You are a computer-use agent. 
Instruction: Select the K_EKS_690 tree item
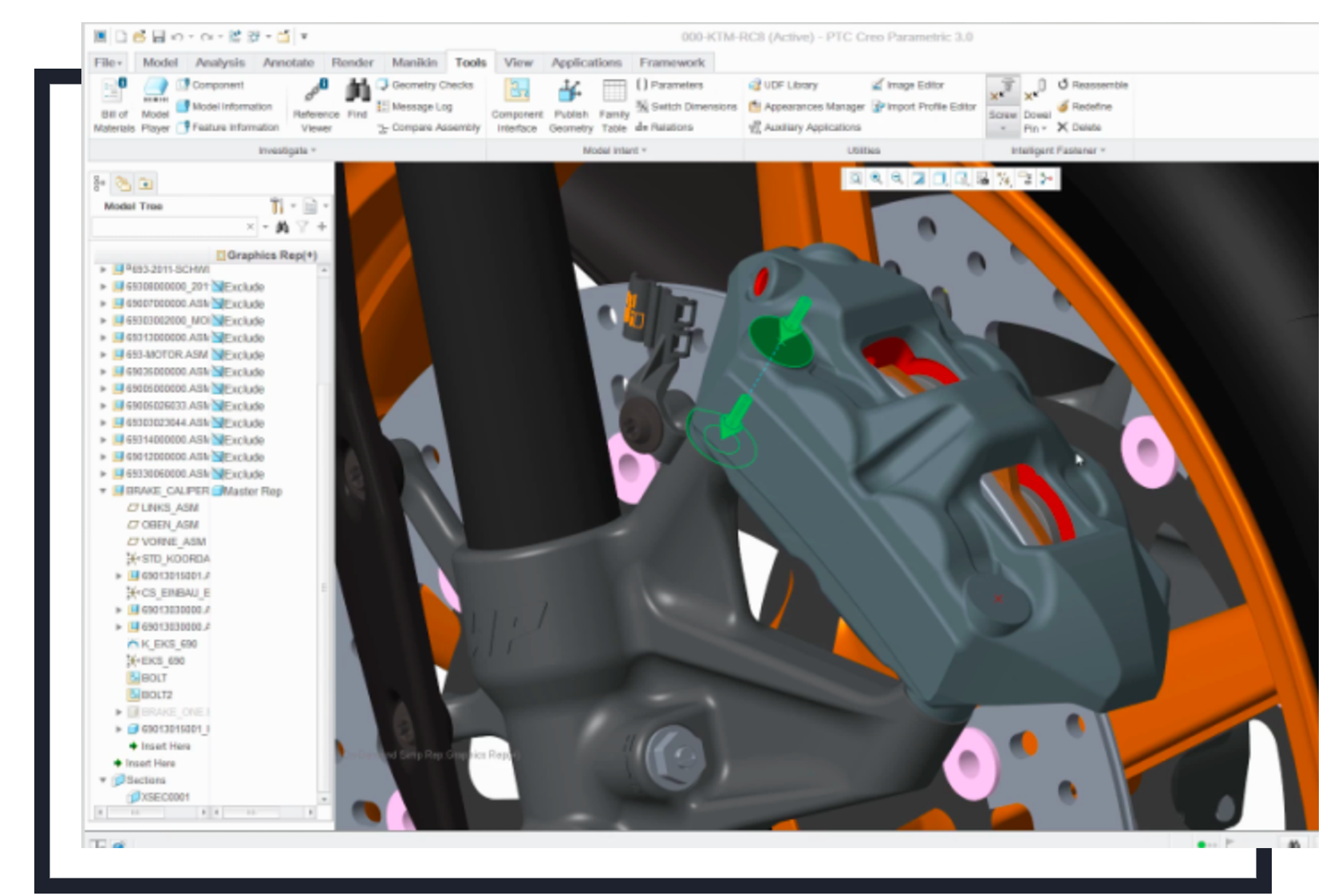click(x=162, y=644)
